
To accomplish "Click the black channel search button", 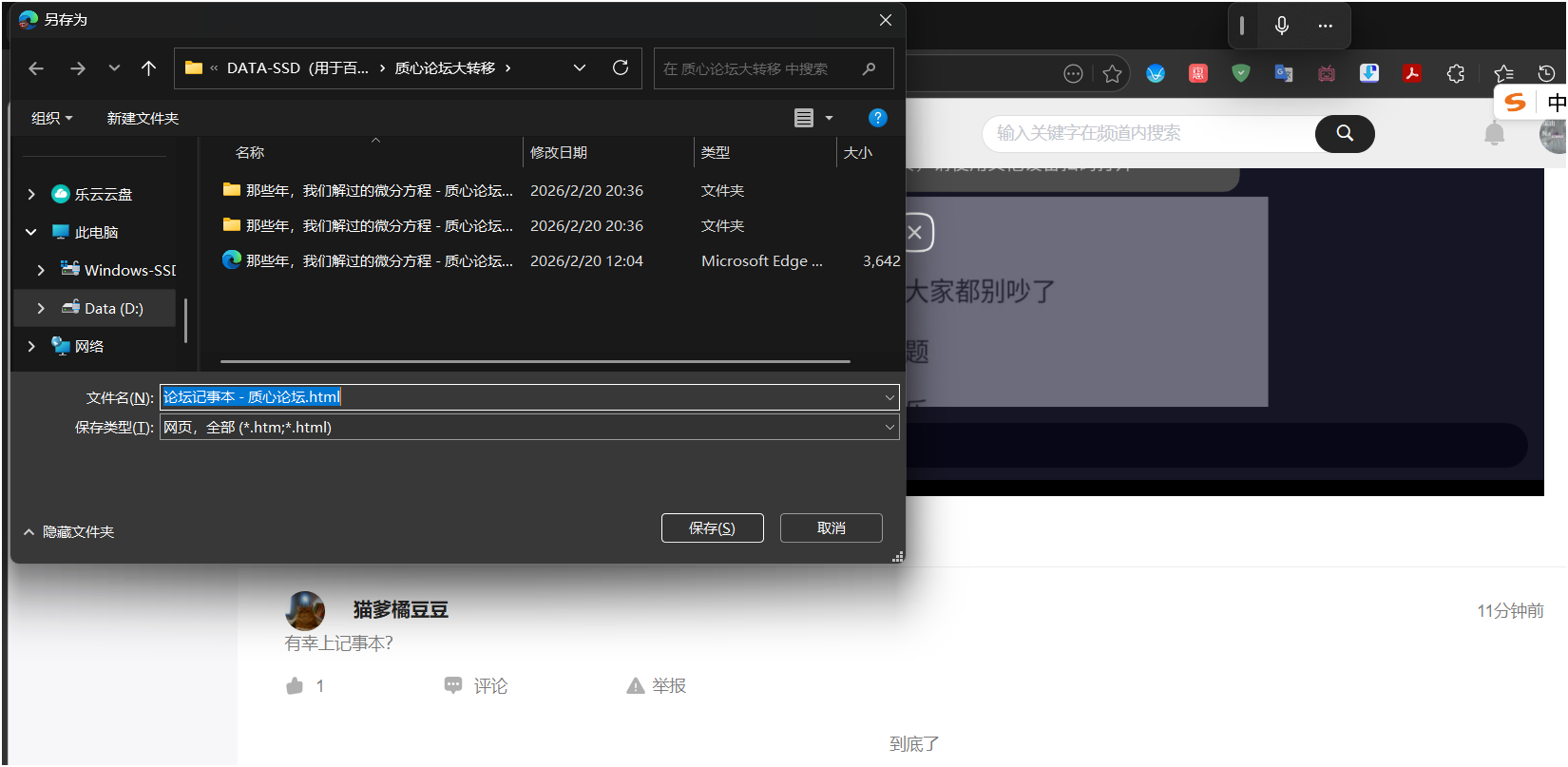I will click(x=1345, y=133).
